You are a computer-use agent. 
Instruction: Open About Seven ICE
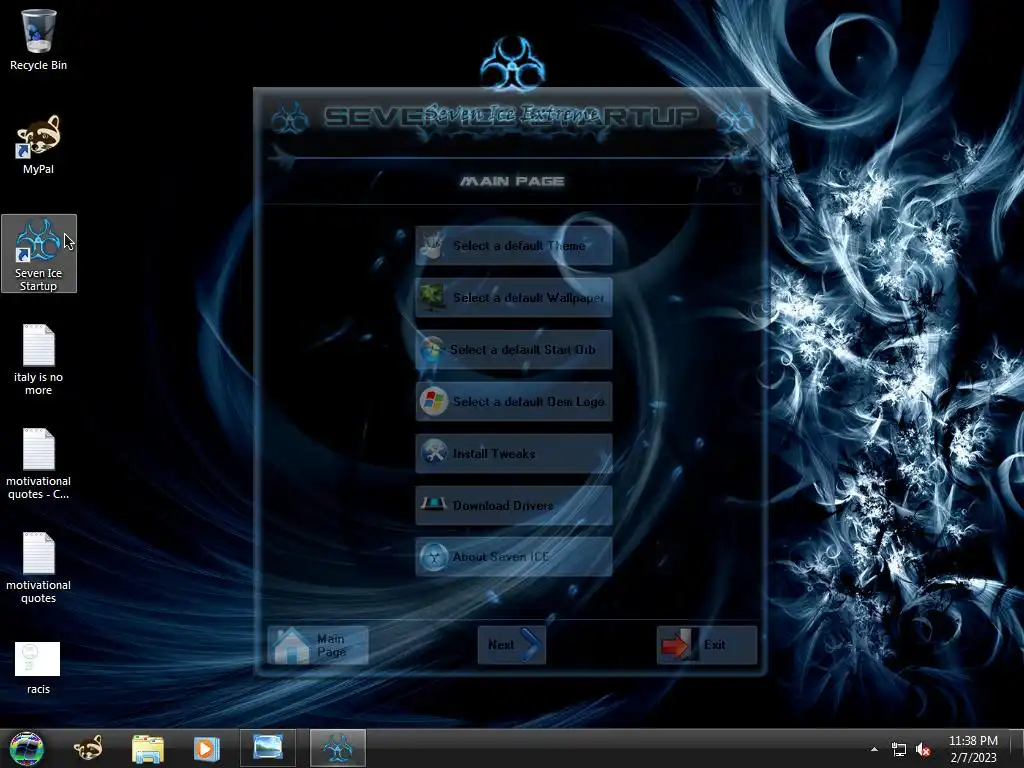[513, 556]
